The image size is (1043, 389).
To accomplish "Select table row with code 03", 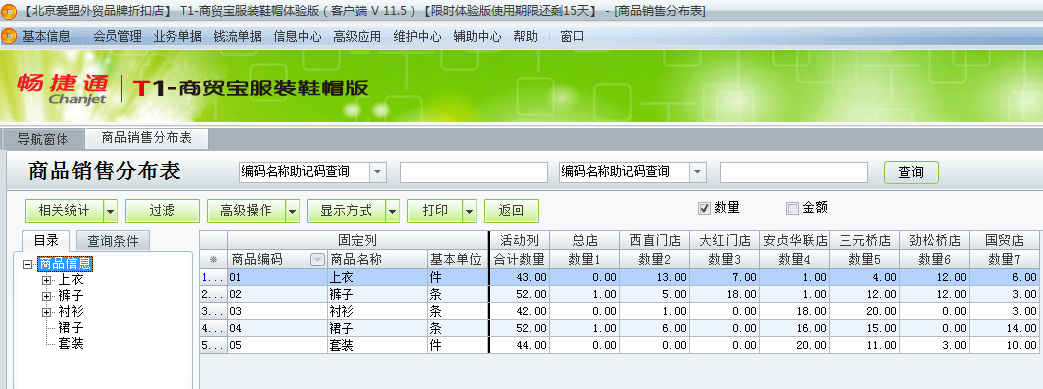I will click(x=619, y=311).
